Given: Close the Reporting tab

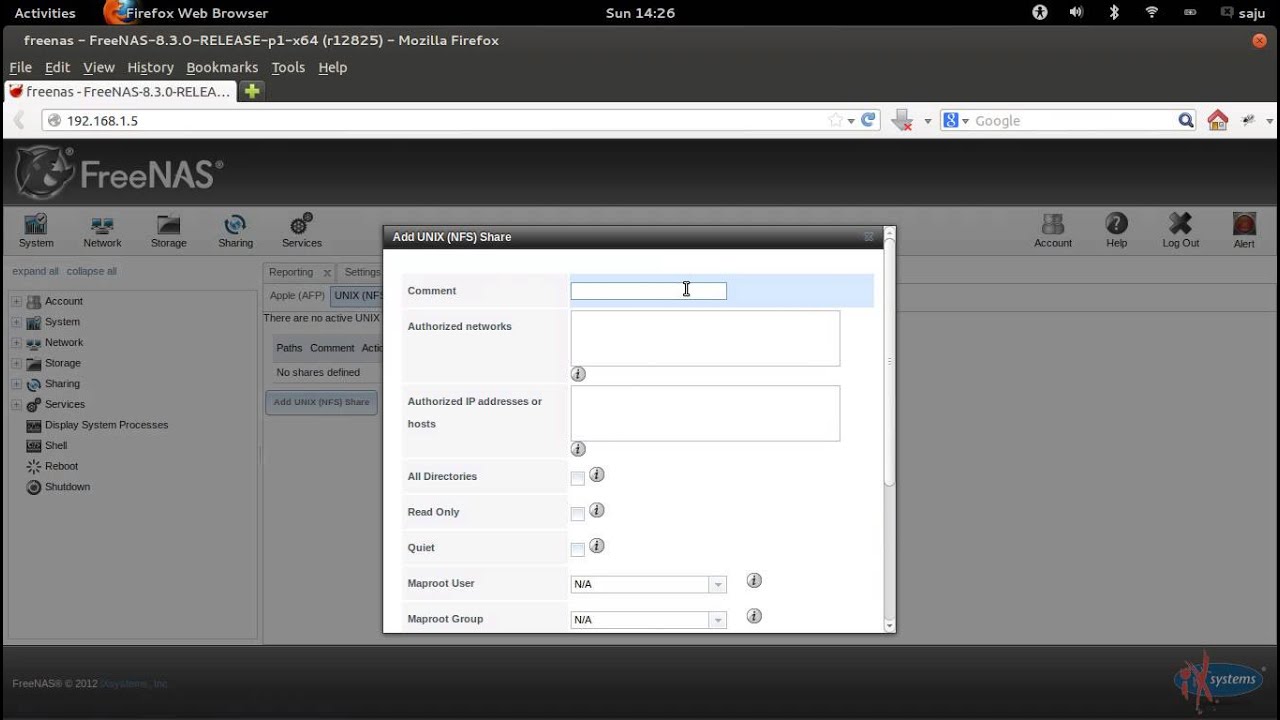Looking at the screenshot, I should (326, 272).
